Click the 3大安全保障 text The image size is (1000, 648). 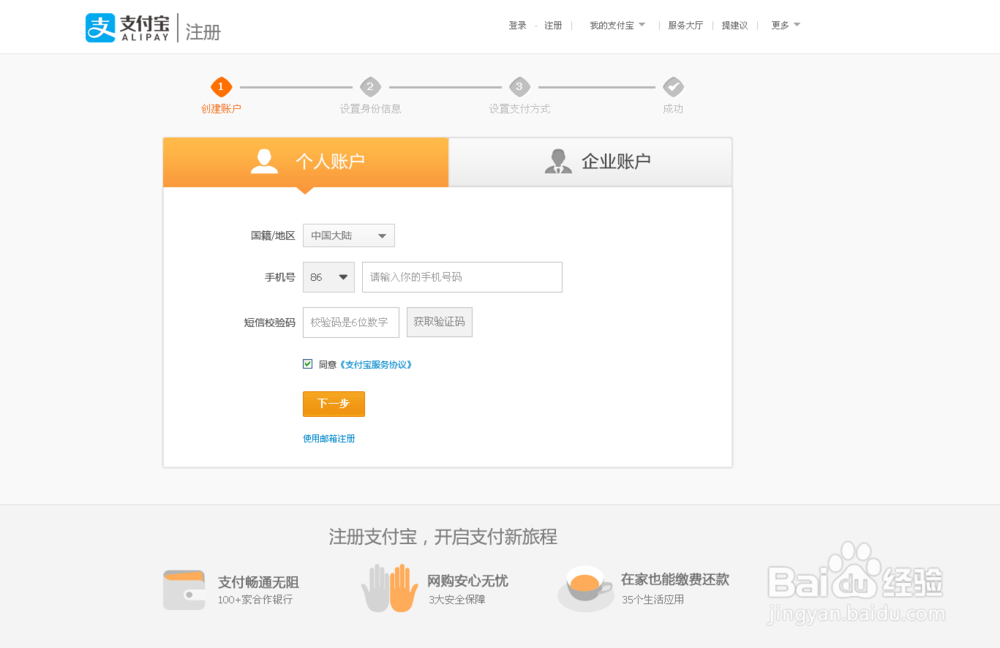(x=457, y=600)
